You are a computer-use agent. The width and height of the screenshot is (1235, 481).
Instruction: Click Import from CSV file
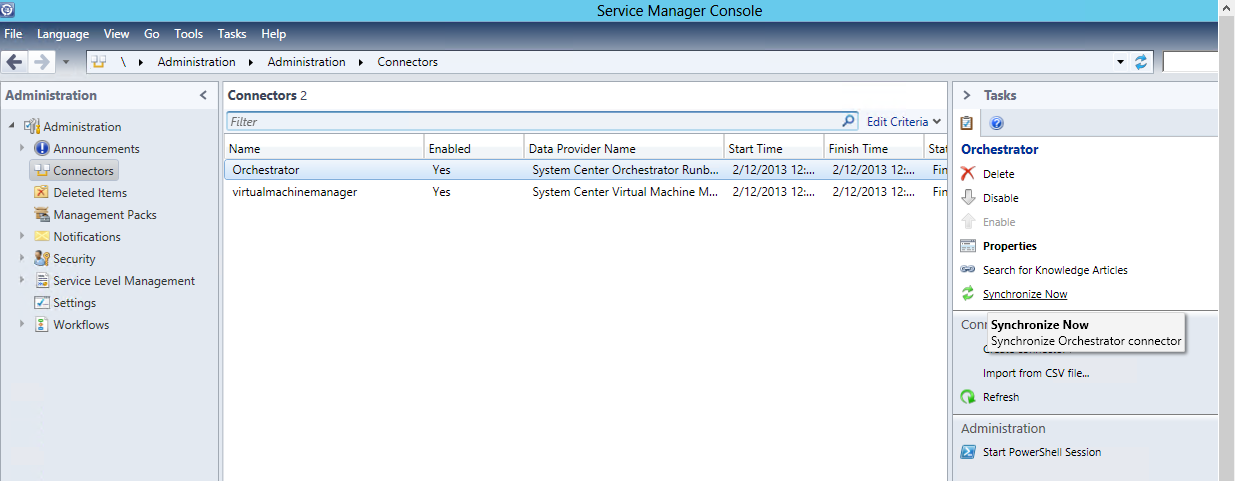tap(1035, 373)
